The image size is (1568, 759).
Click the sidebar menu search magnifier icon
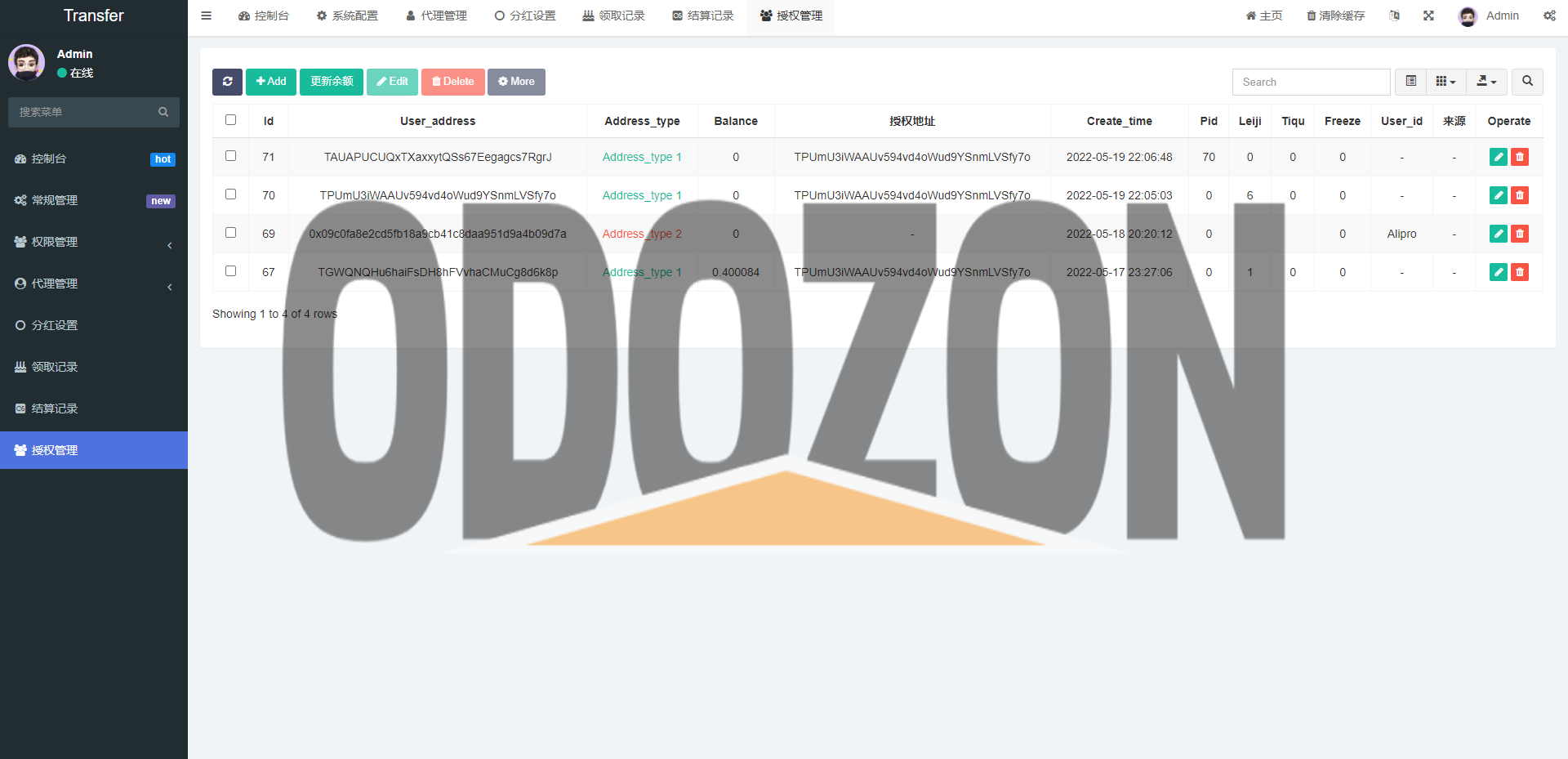pos(163,112)
